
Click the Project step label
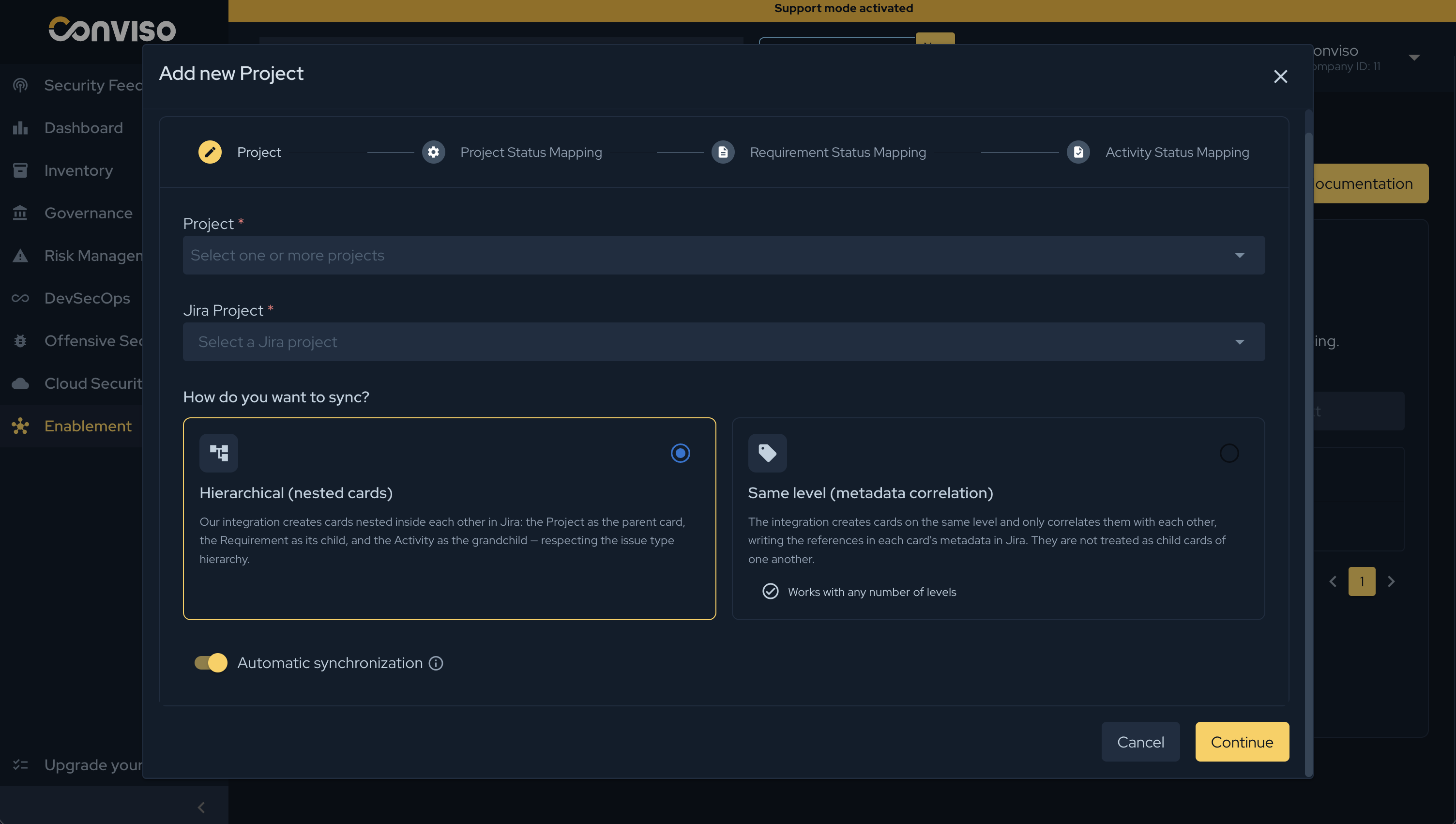click(x=259, y=152)
